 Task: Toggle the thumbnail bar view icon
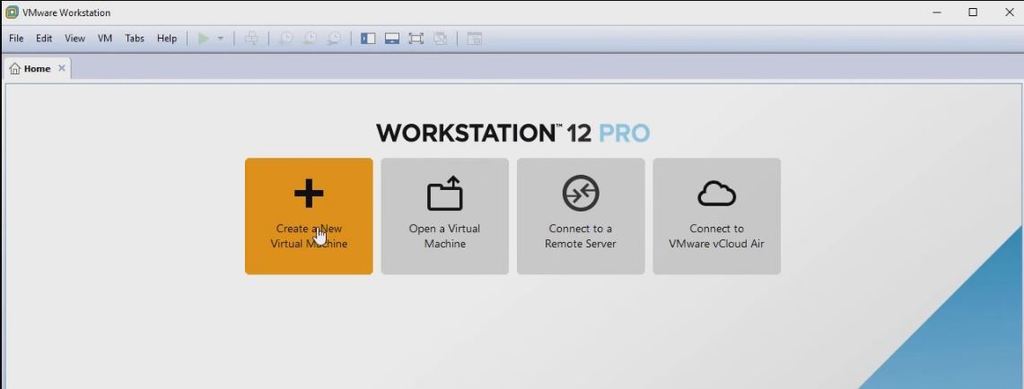392,39
